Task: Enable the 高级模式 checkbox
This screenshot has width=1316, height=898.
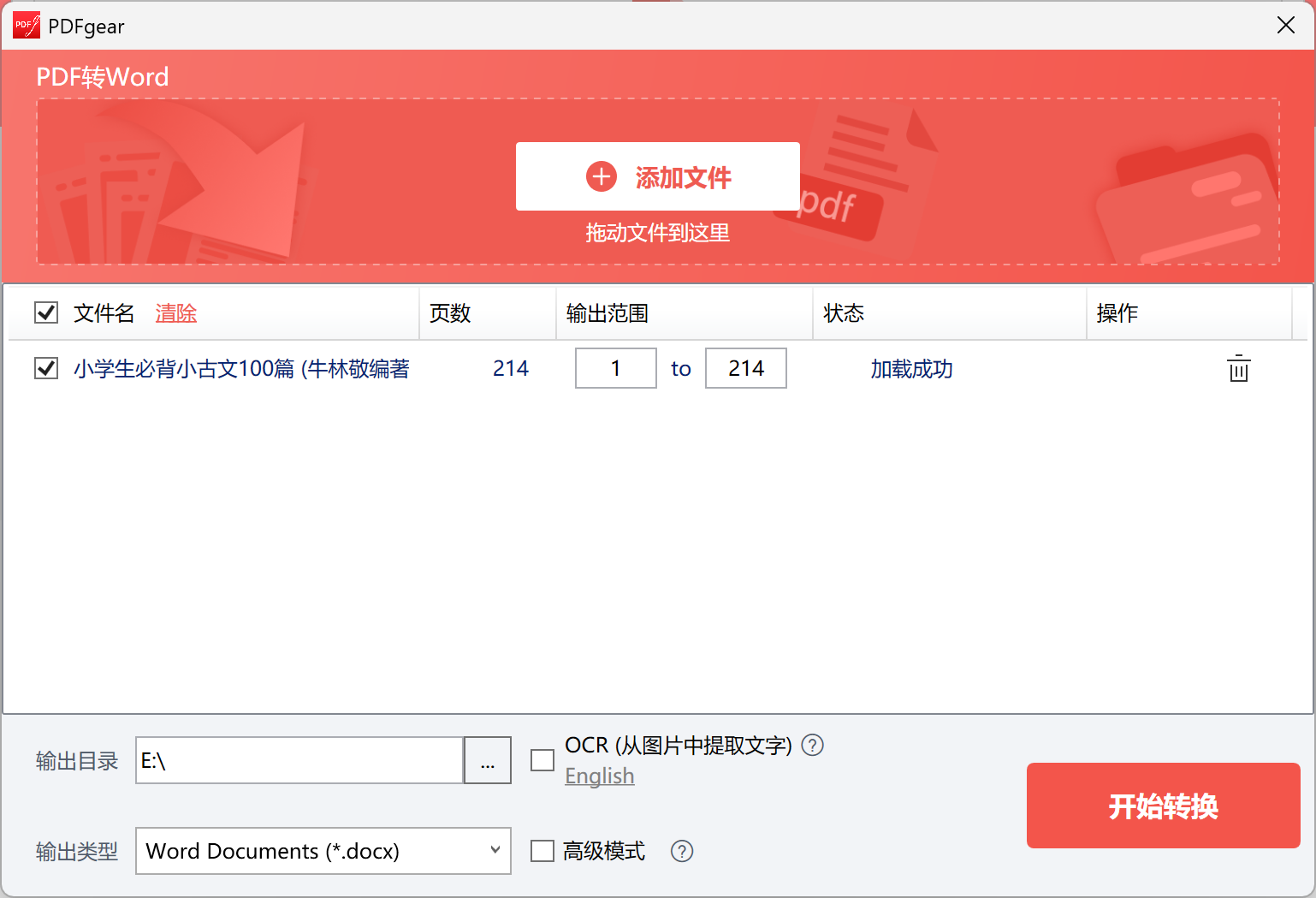Action: (542, 851)
